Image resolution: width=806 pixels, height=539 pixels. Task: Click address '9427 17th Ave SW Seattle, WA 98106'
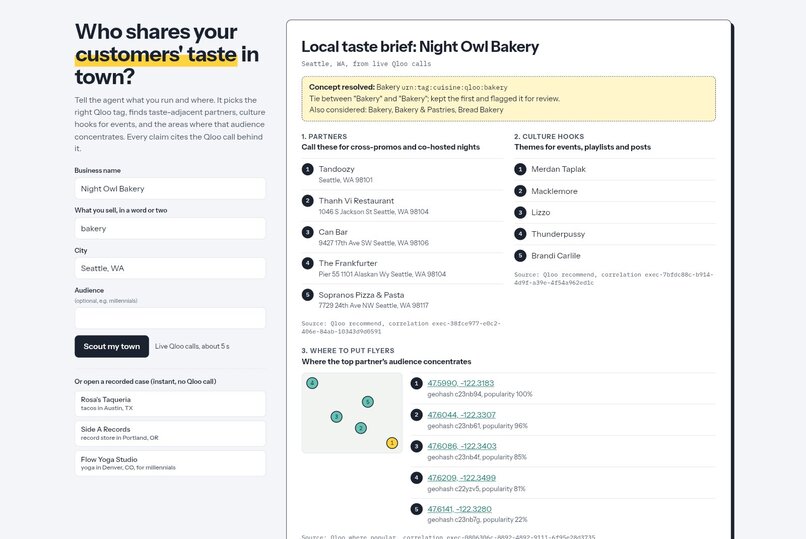tap(374, 243)
